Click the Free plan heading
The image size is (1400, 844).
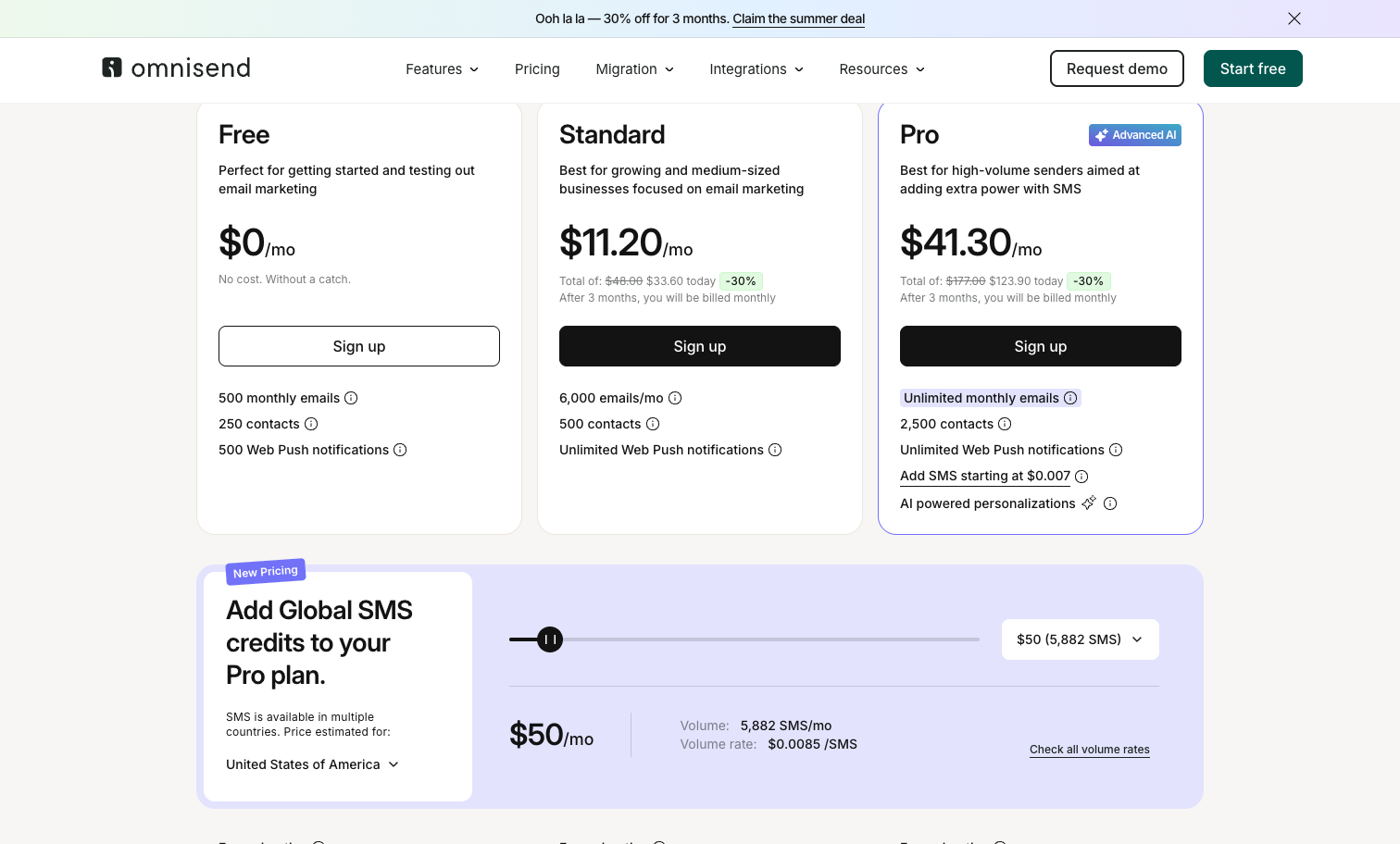tap(244, 135)
